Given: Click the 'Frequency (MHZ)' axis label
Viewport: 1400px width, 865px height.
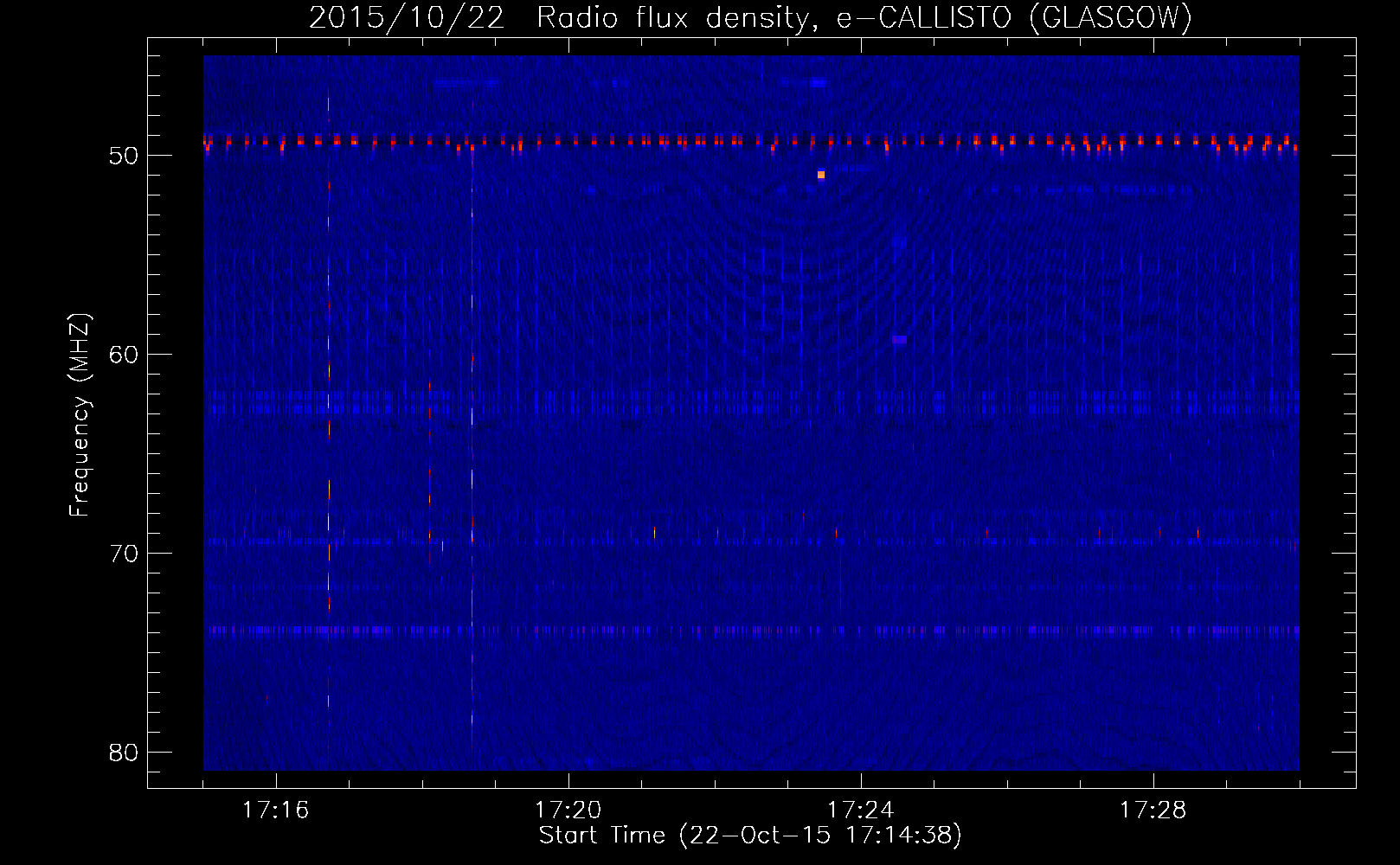Looking at the screenshot, I should [x=80, y=415].
